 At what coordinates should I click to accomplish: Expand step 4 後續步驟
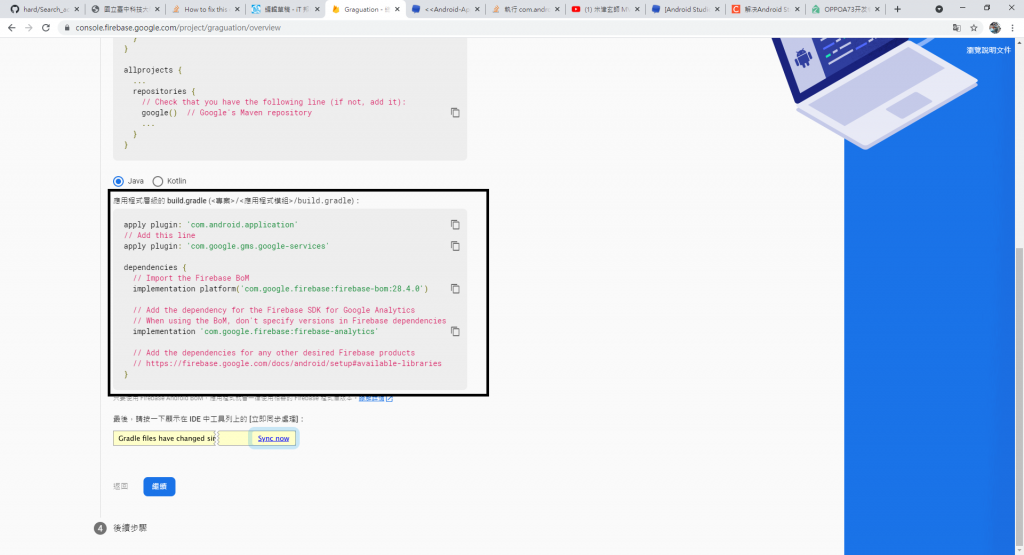tap(130, 528)
